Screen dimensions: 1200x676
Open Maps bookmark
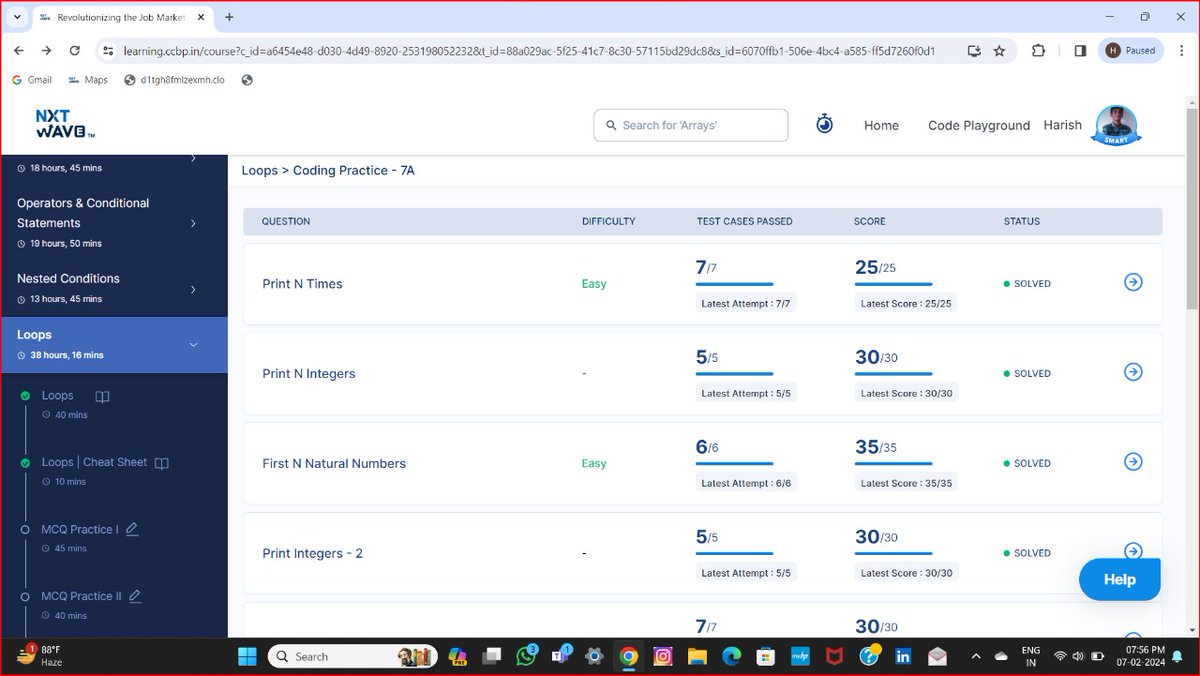pos(88,80)
